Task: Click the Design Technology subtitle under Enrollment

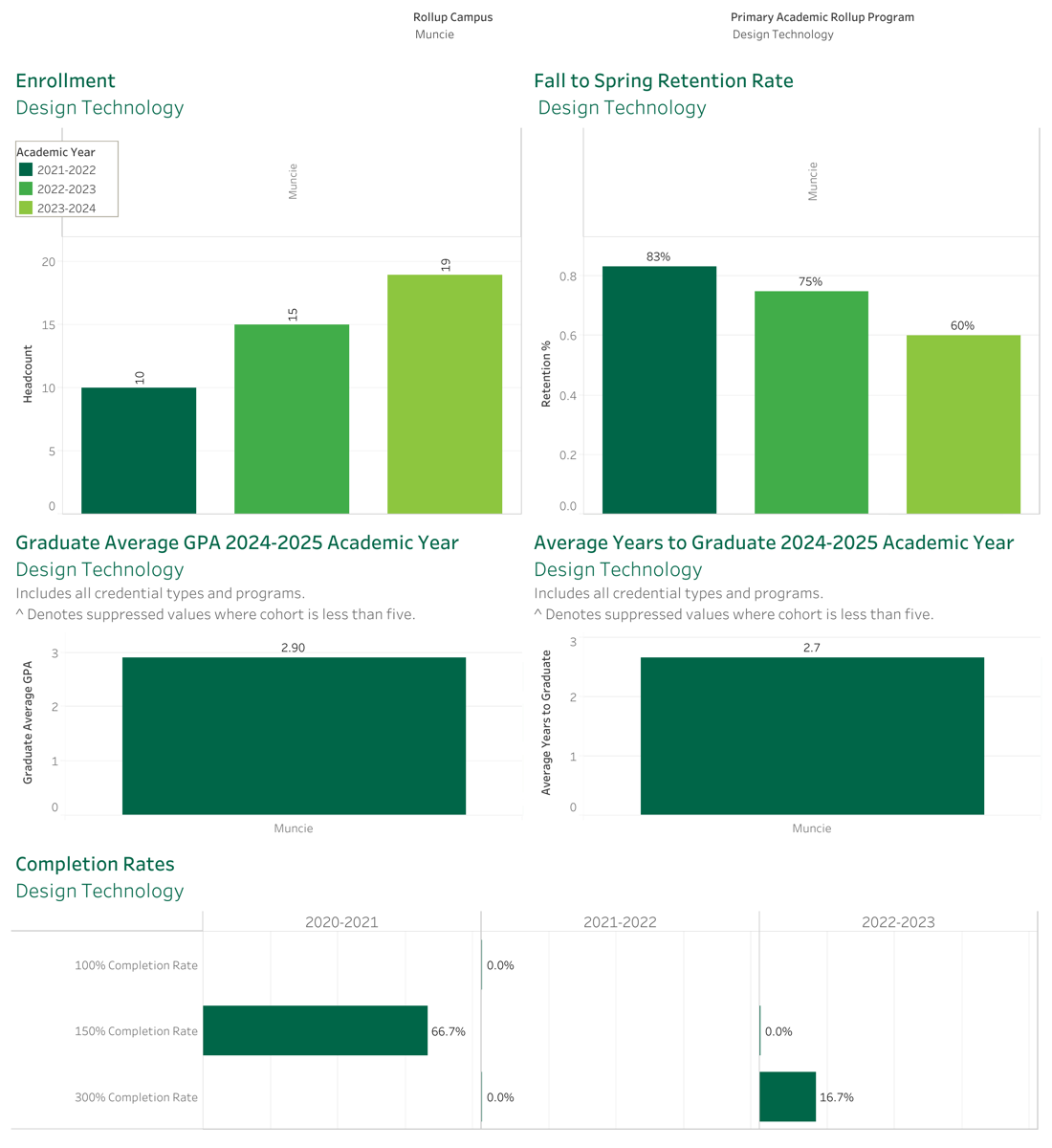Action: [x=99, y=107]
